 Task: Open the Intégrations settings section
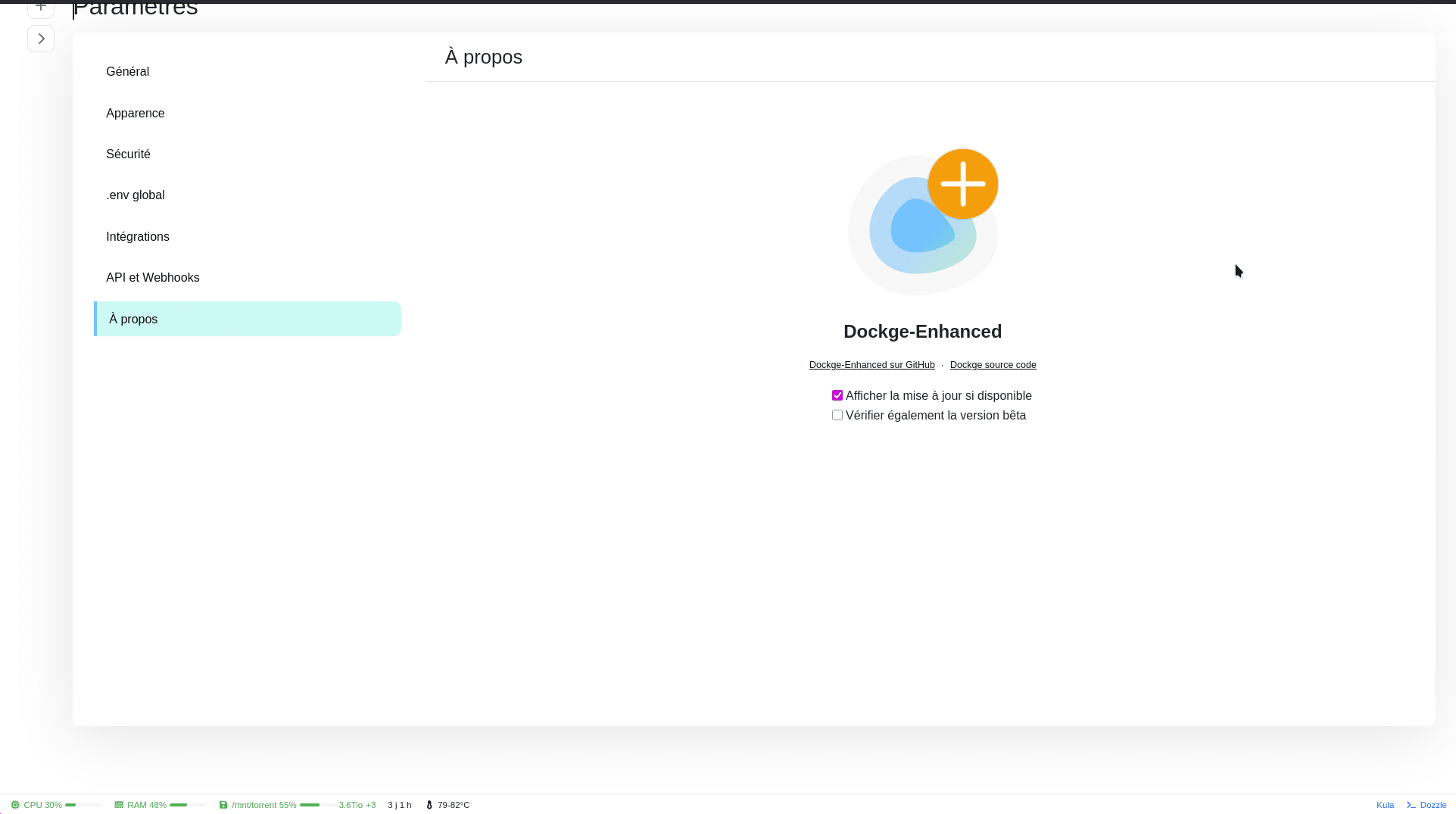(248, 237)
